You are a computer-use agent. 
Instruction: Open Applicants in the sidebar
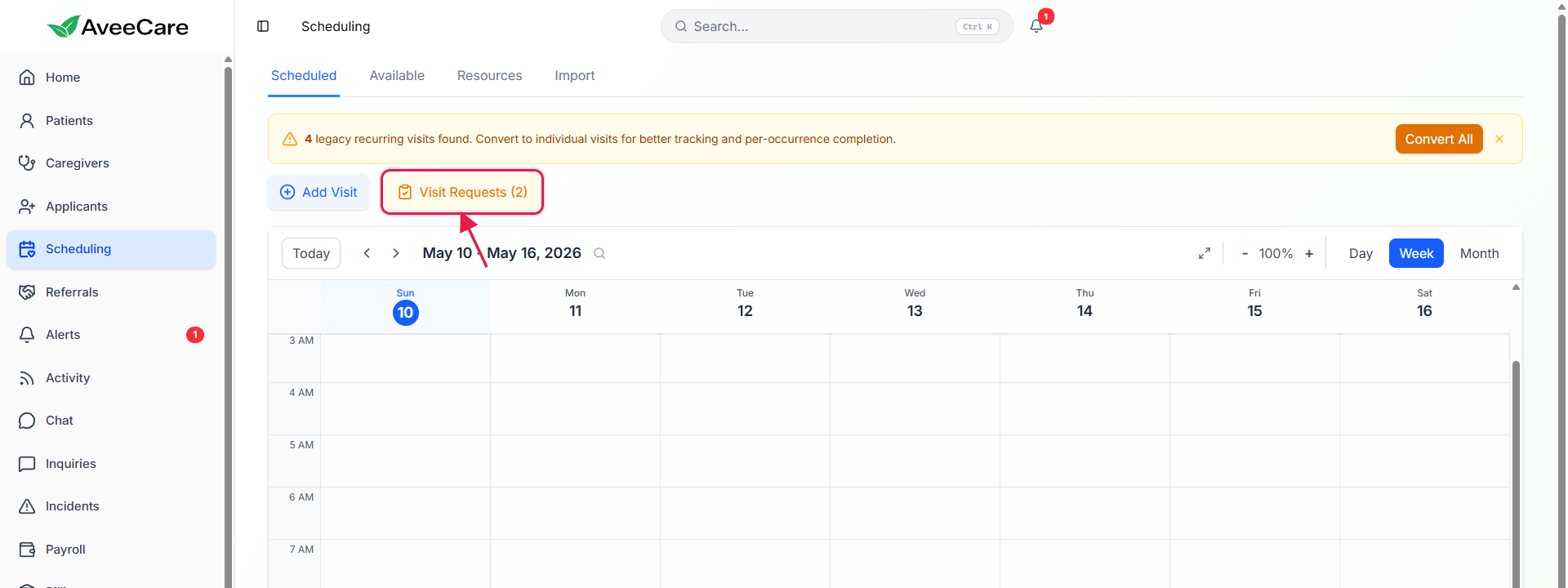tap(111, 207)
